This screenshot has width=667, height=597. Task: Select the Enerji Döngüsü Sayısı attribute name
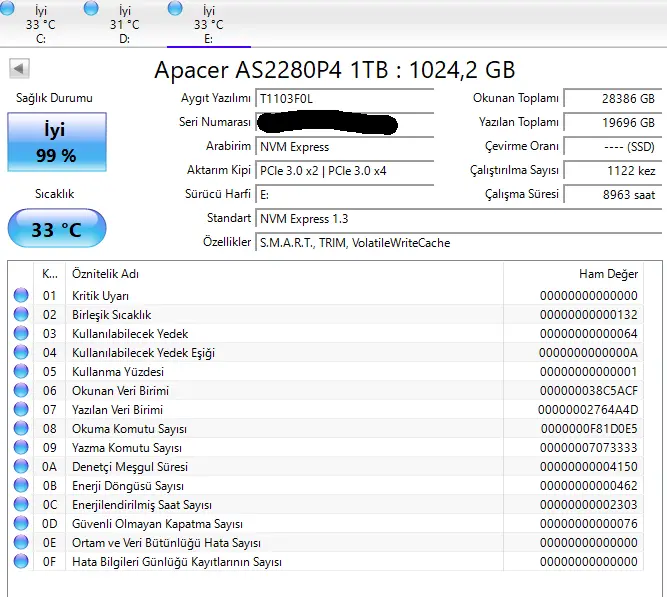click(x=128, y=486)
